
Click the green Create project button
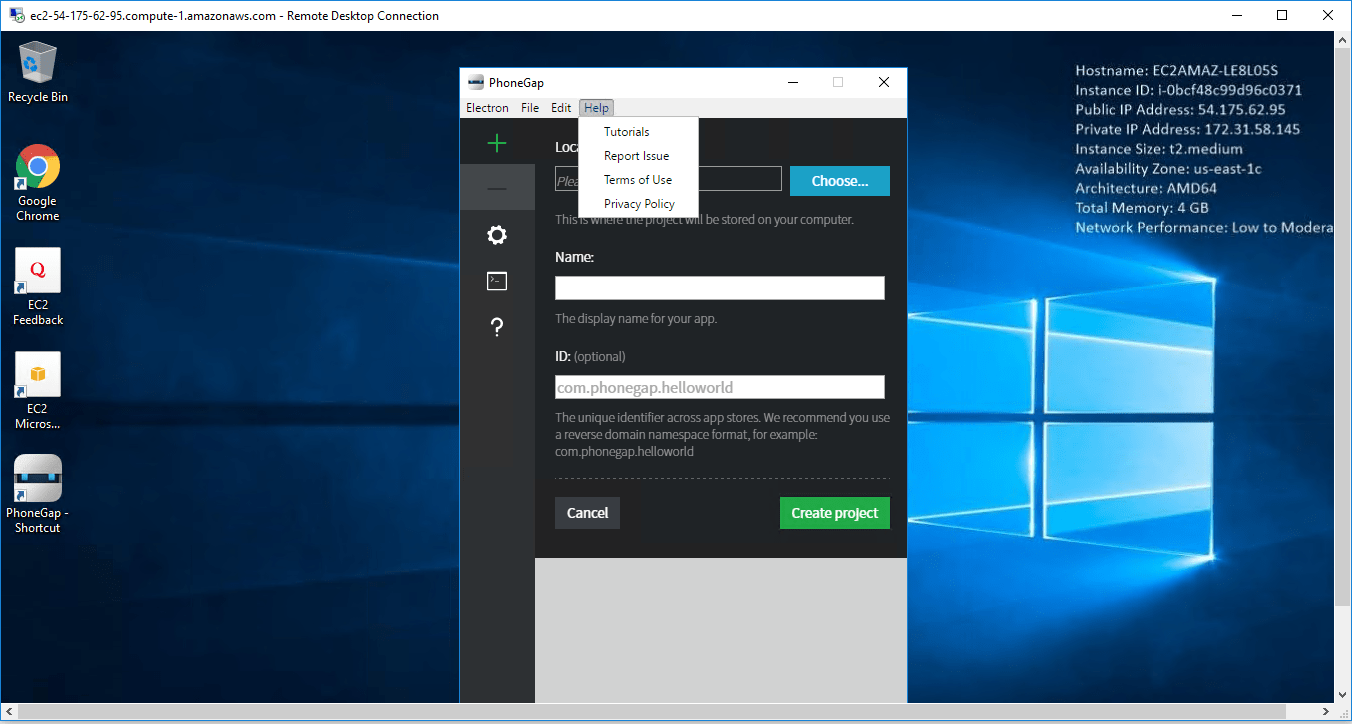coord(834,513)
